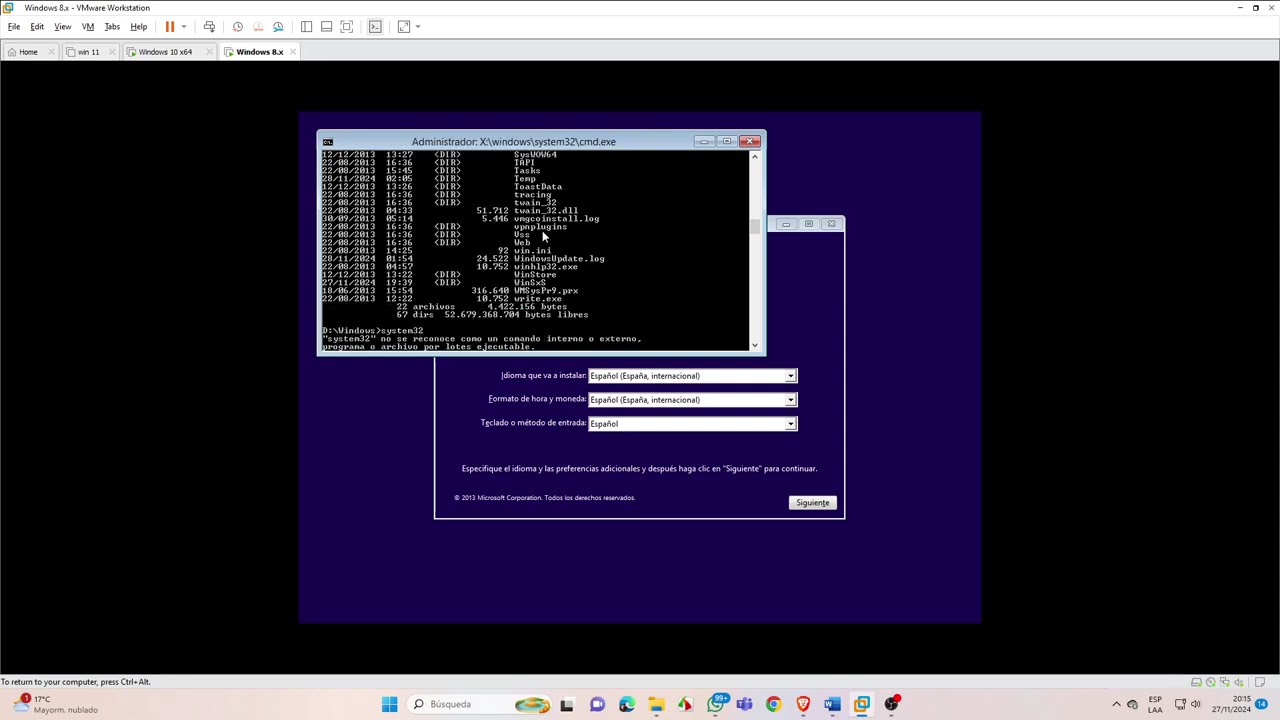The image size is (1280, 720).
Task: Open Microsoft Word from the taskbar
Action: [832, 704]
